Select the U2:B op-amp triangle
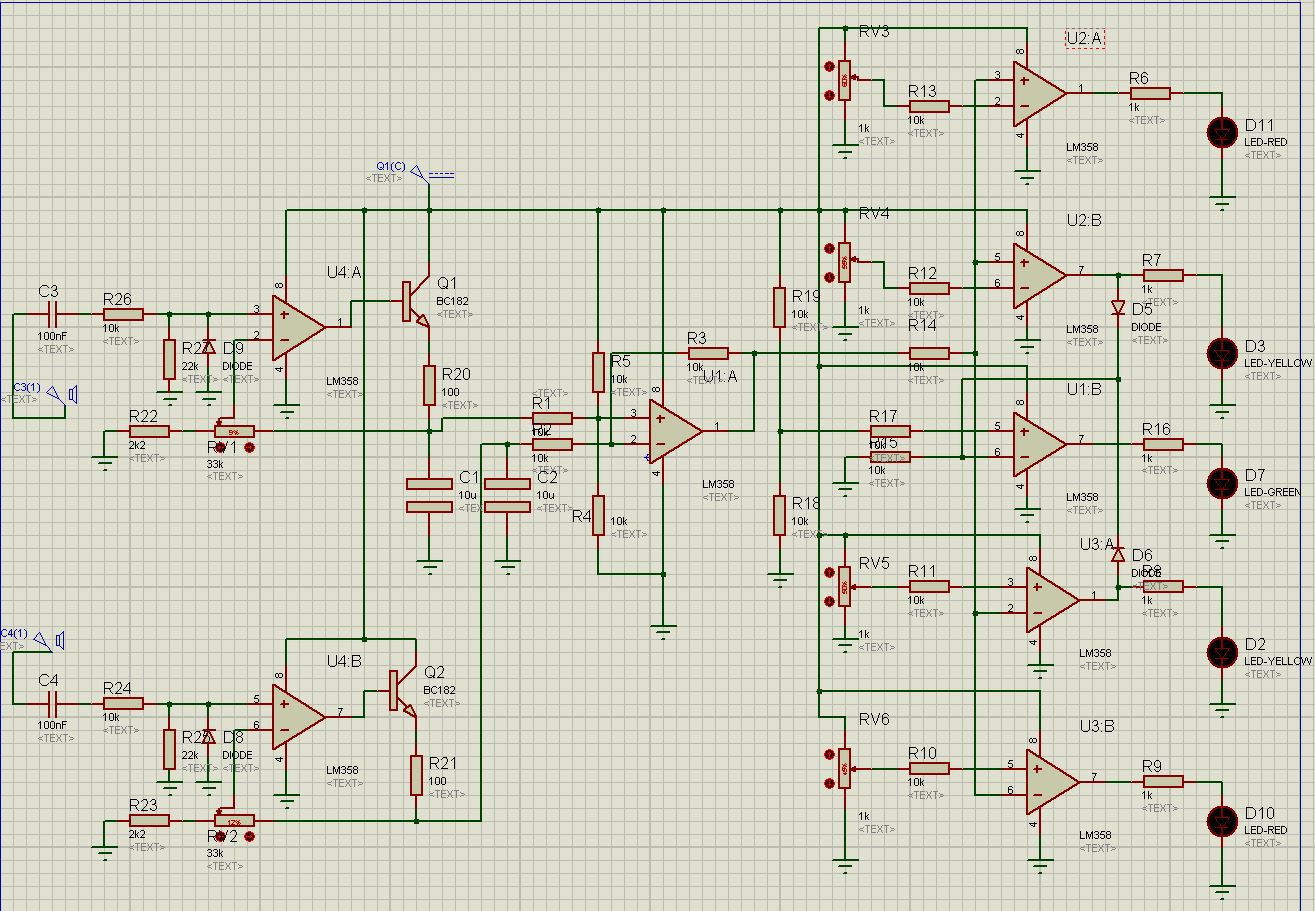Viewport: 1315px width, 911px height. coord(1039,274)
